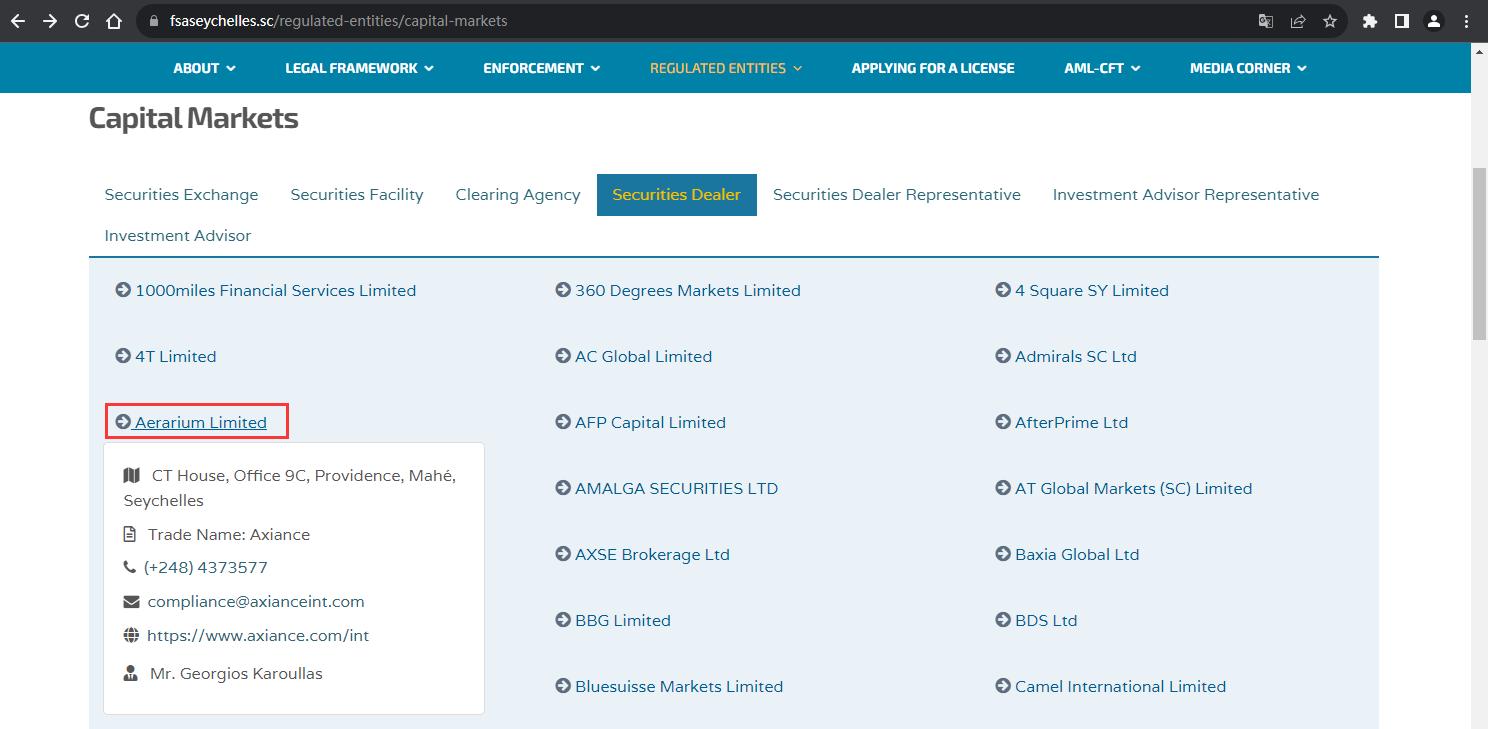Viewport: 1488px width, 729px height.
Task: Click the arrow icon beside AfterPrime Ltd
Action: tap(1003, 422)
